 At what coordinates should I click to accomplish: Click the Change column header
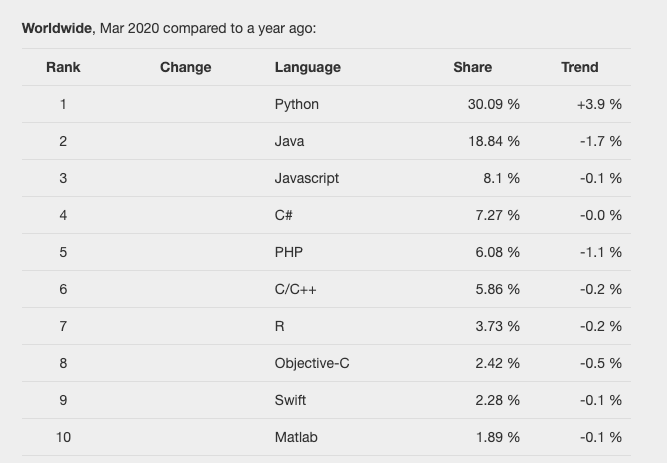click(x=185, y=67)
